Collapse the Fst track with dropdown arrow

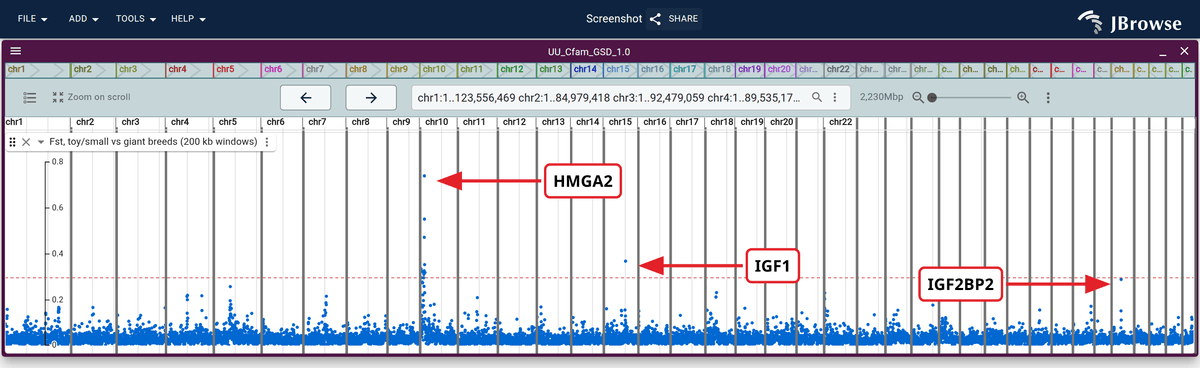41,142
